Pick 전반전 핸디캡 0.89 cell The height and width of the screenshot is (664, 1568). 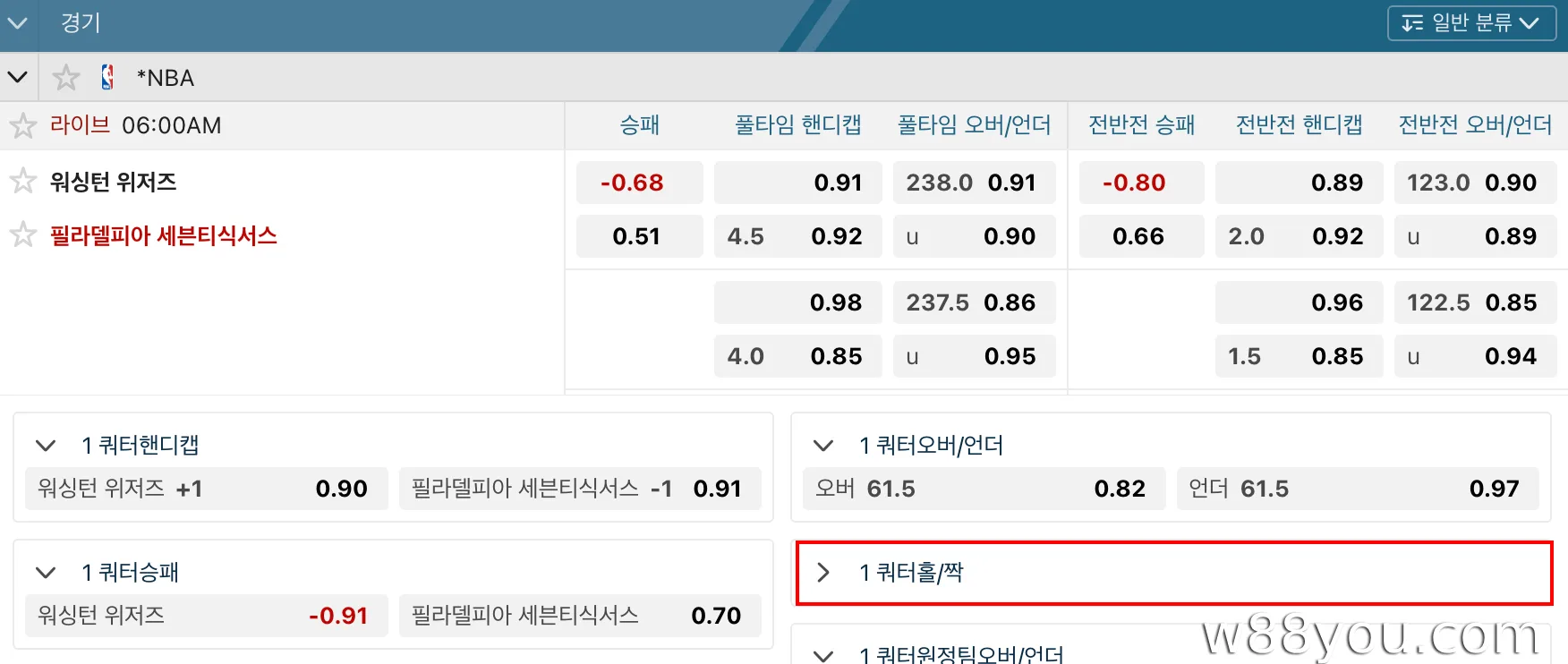(x=1299, y=183)
